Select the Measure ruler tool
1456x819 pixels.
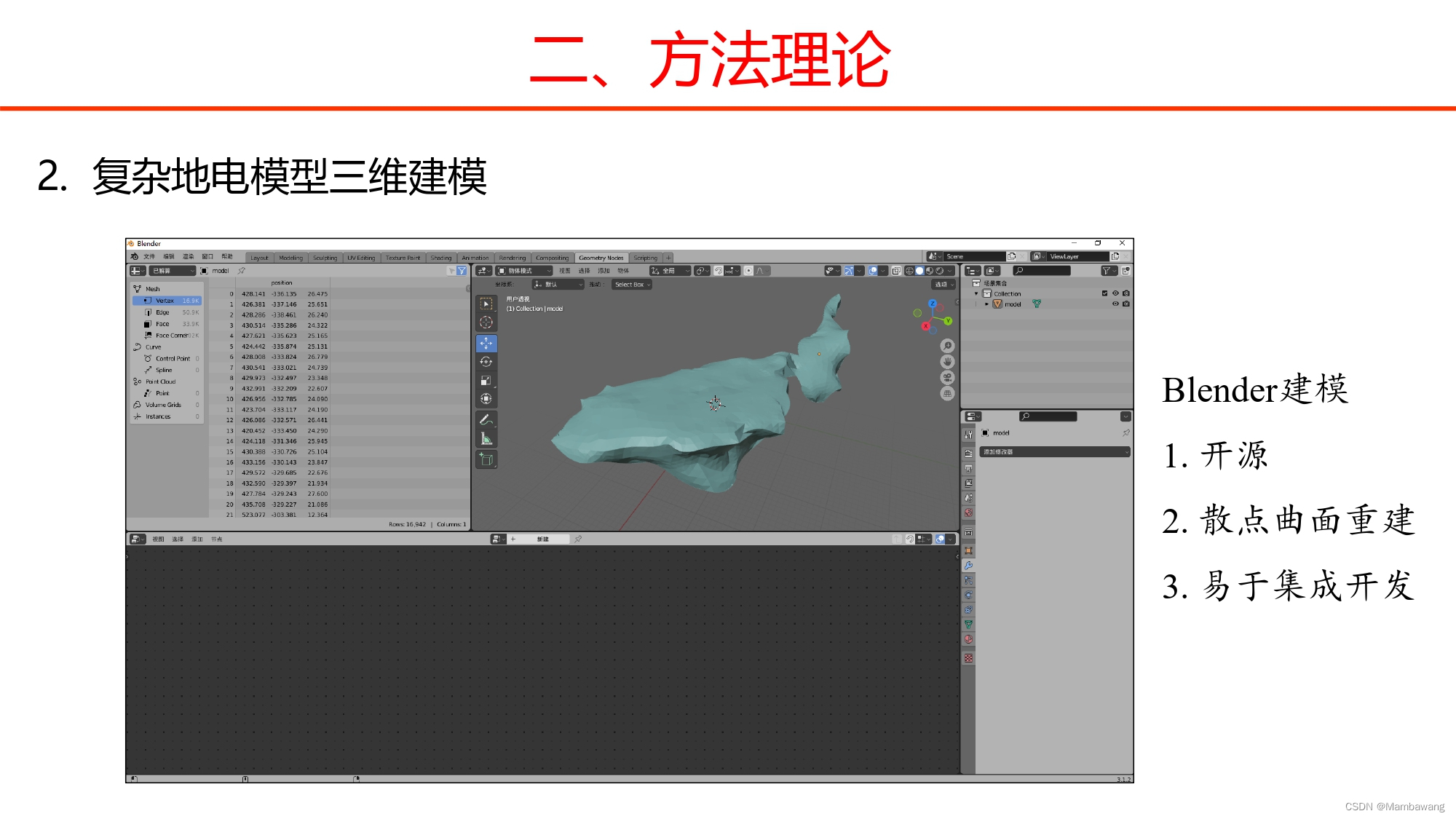click(x=486, y=438)
